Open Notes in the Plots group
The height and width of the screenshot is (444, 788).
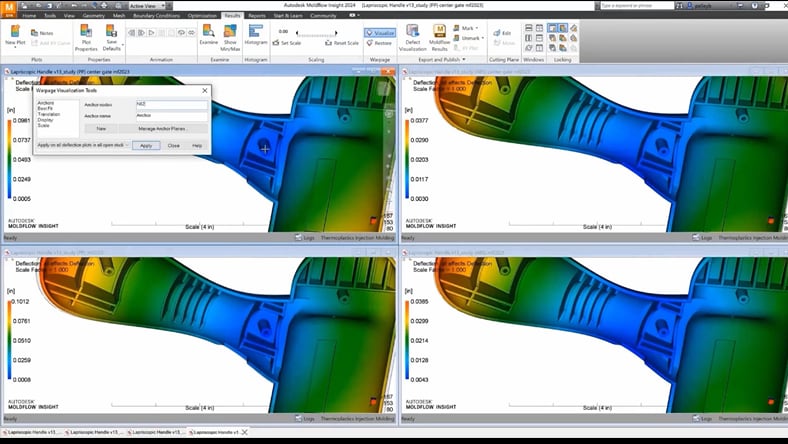click(42, 33)
